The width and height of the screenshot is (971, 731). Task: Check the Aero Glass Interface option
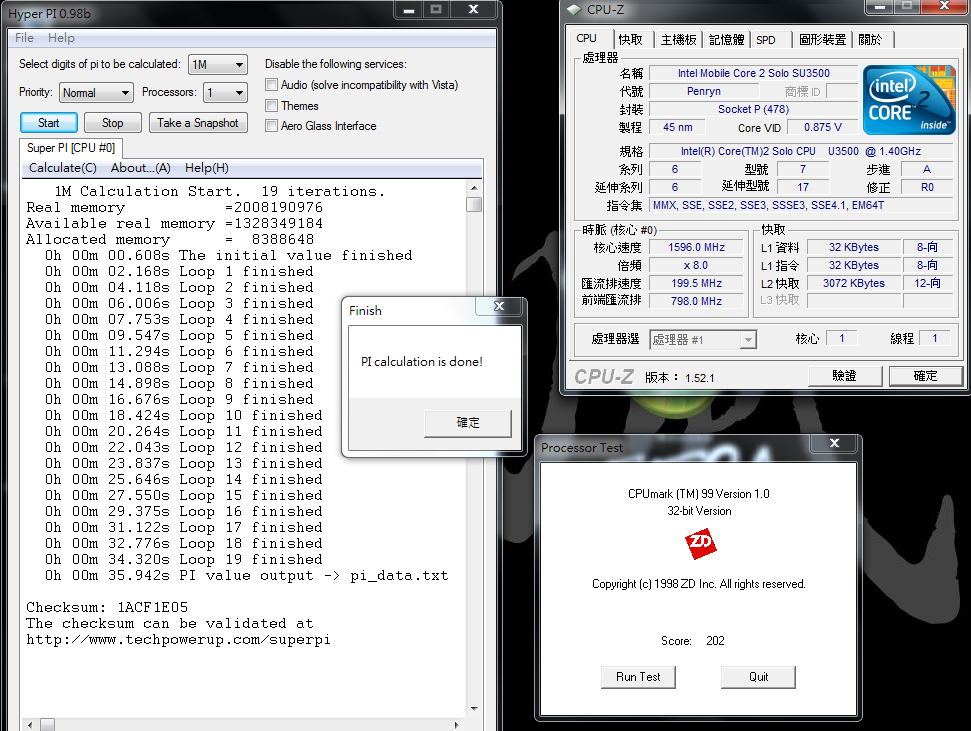pos(272,126)
